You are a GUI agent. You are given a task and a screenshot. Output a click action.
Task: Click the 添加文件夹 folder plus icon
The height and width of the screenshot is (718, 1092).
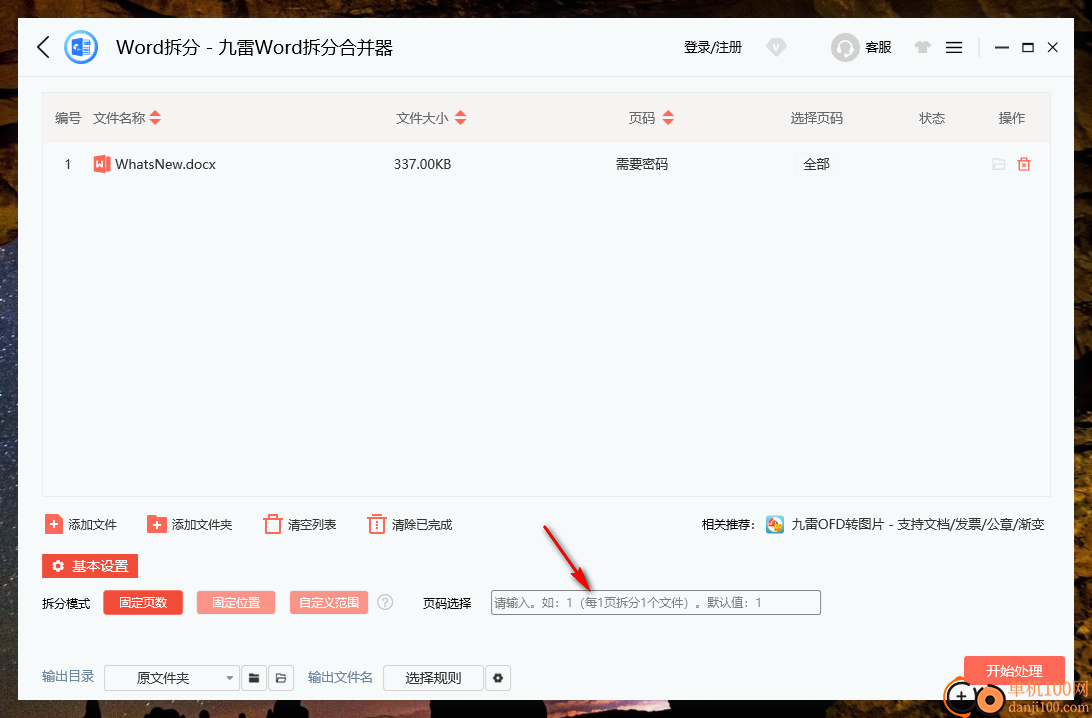(x=157, y=524)
